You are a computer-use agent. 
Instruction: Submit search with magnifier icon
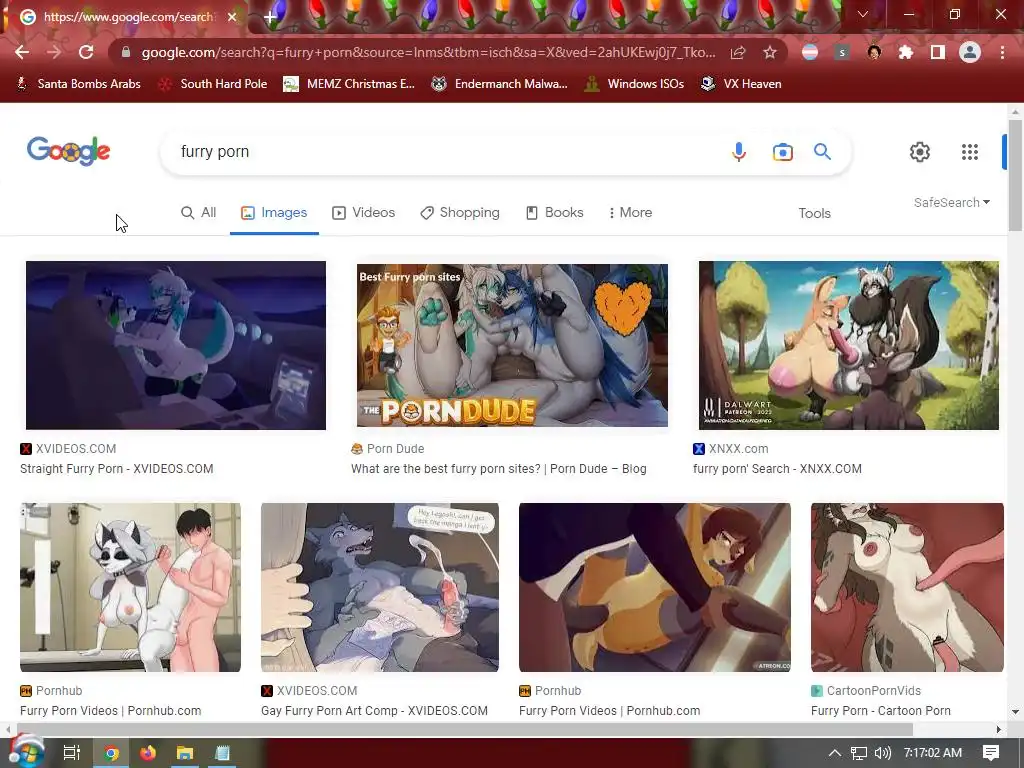coord(822,152)
